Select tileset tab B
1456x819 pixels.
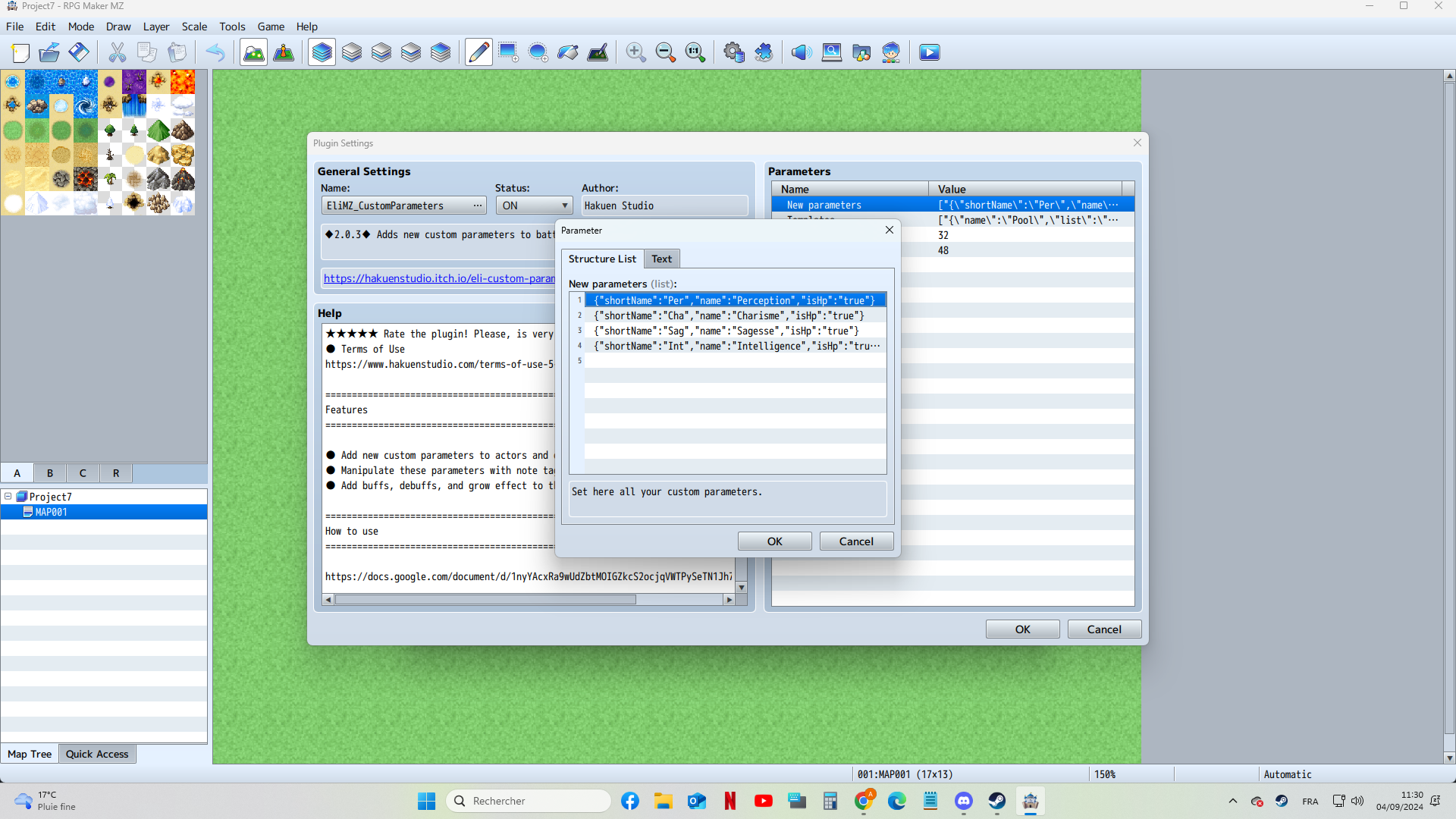(50, 473)
